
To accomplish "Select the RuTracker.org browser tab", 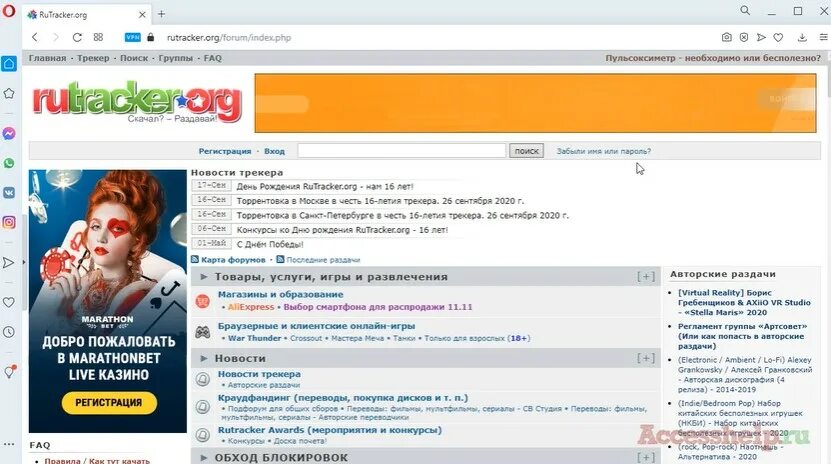I will (x=87, y=15).
